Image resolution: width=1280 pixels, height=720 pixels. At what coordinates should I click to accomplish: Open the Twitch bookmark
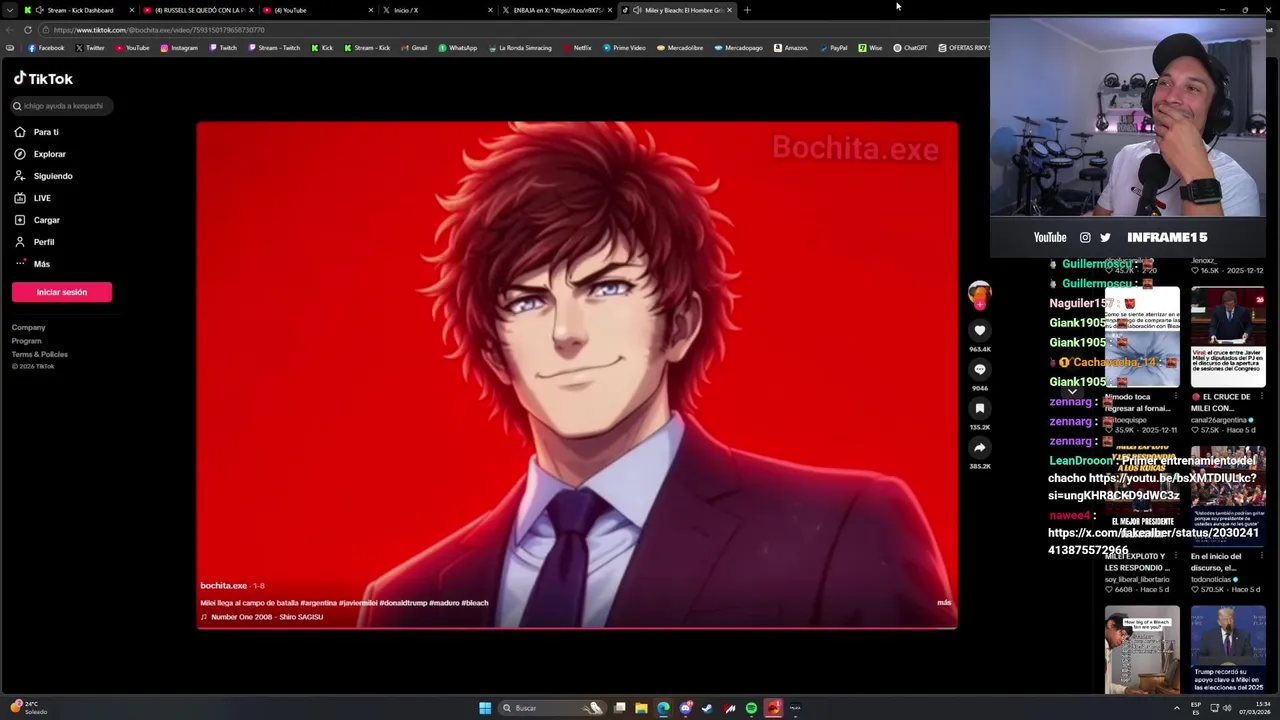(223, 48)
